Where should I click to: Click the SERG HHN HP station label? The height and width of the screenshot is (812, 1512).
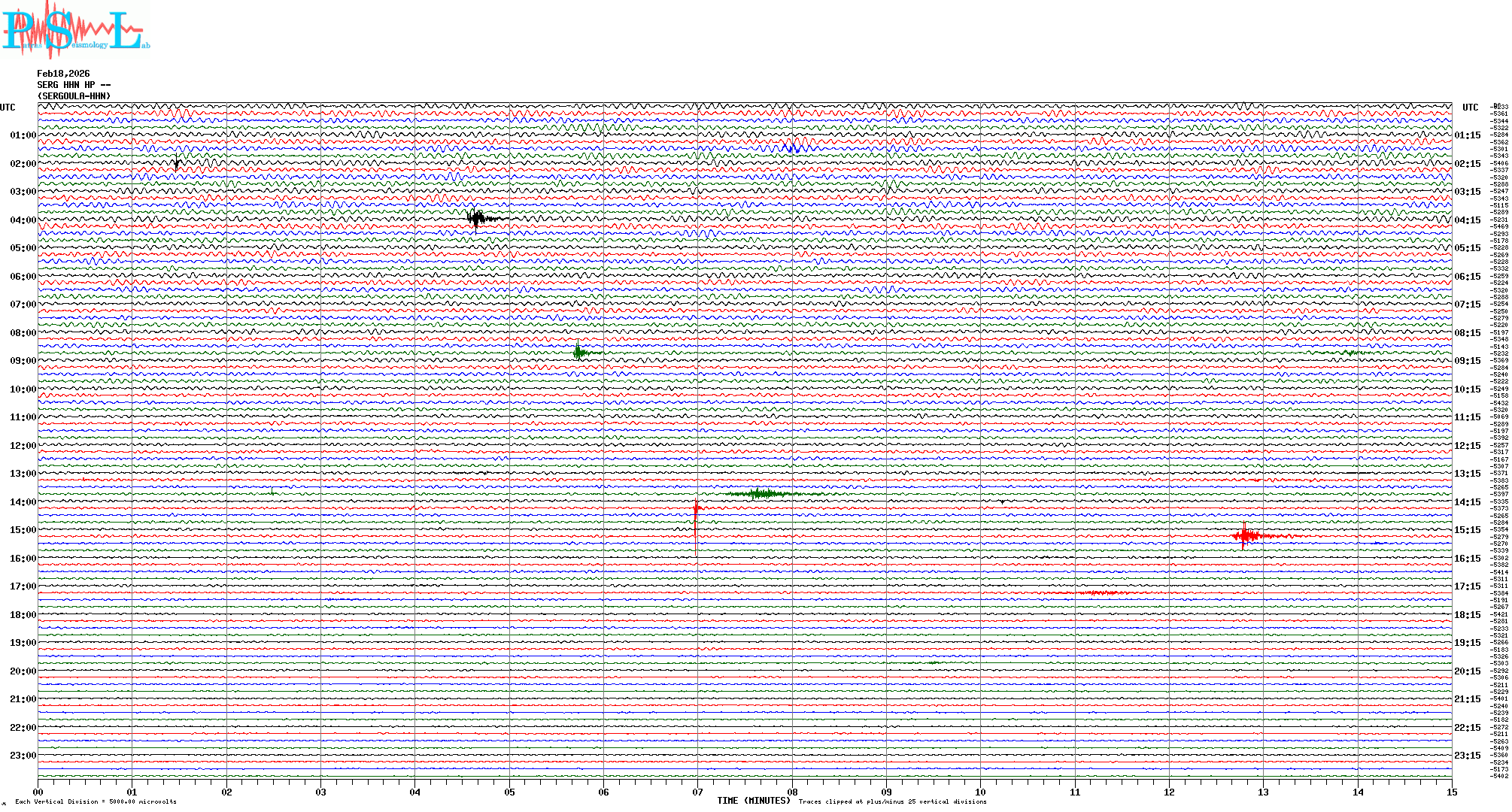tap(74, 85)
